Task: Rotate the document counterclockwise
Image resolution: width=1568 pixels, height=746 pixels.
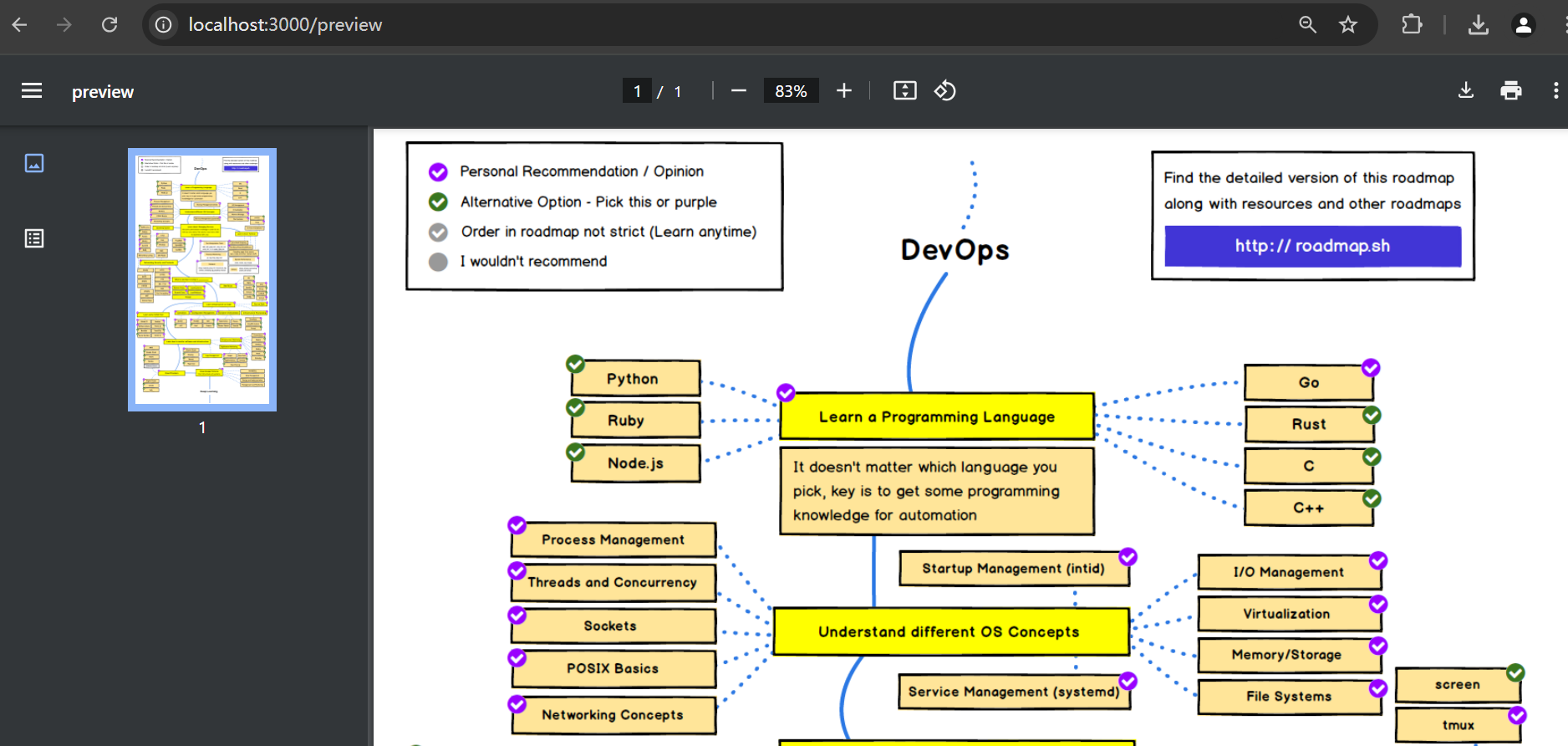Action: (945, 91)
